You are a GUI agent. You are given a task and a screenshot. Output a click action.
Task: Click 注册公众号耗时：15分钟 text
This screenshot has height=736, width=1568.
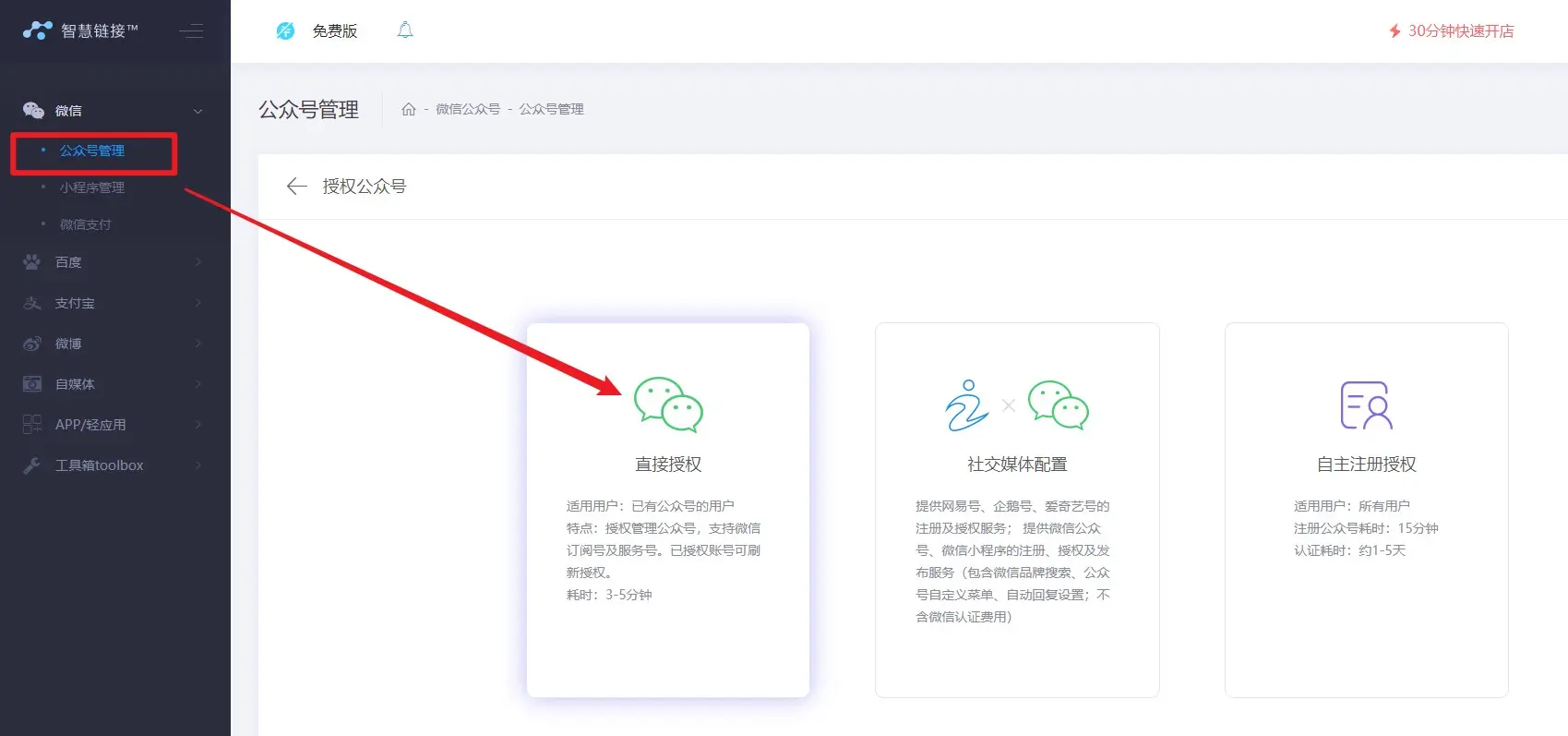coord(1366,528)
